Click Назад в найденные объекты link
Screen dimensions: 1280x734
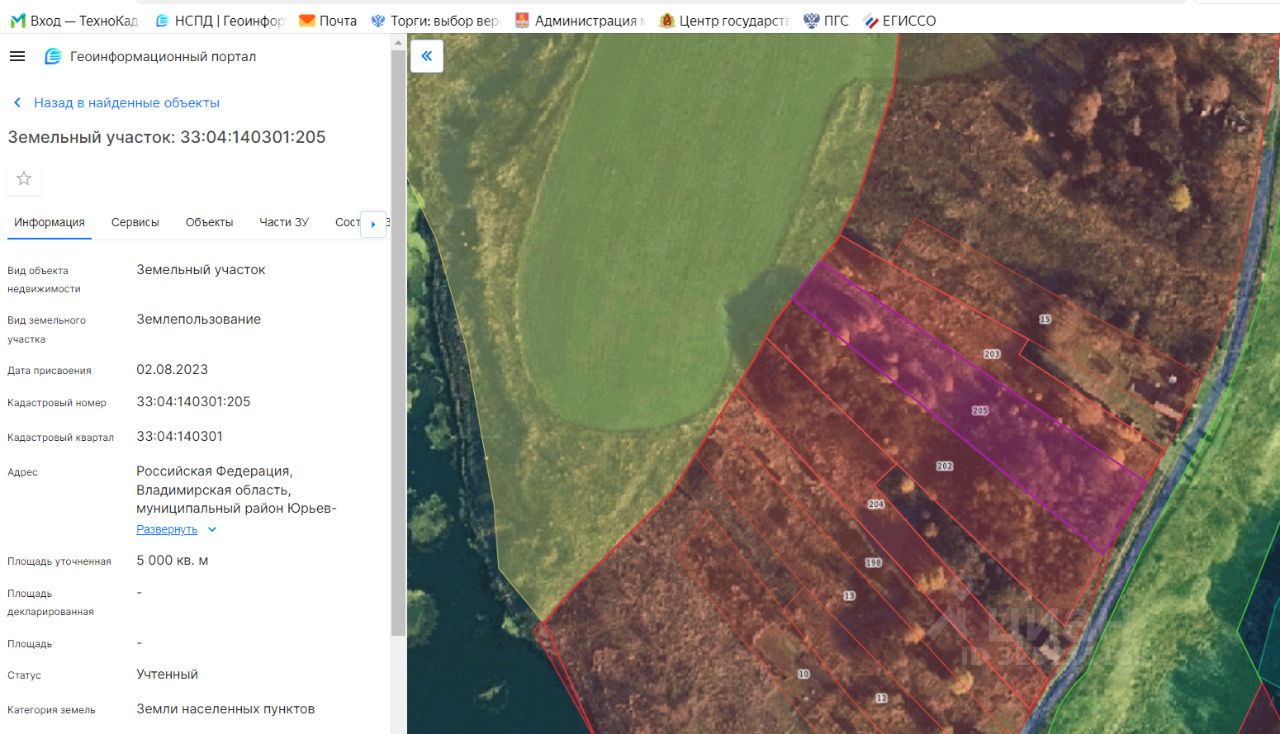point(126,103)
